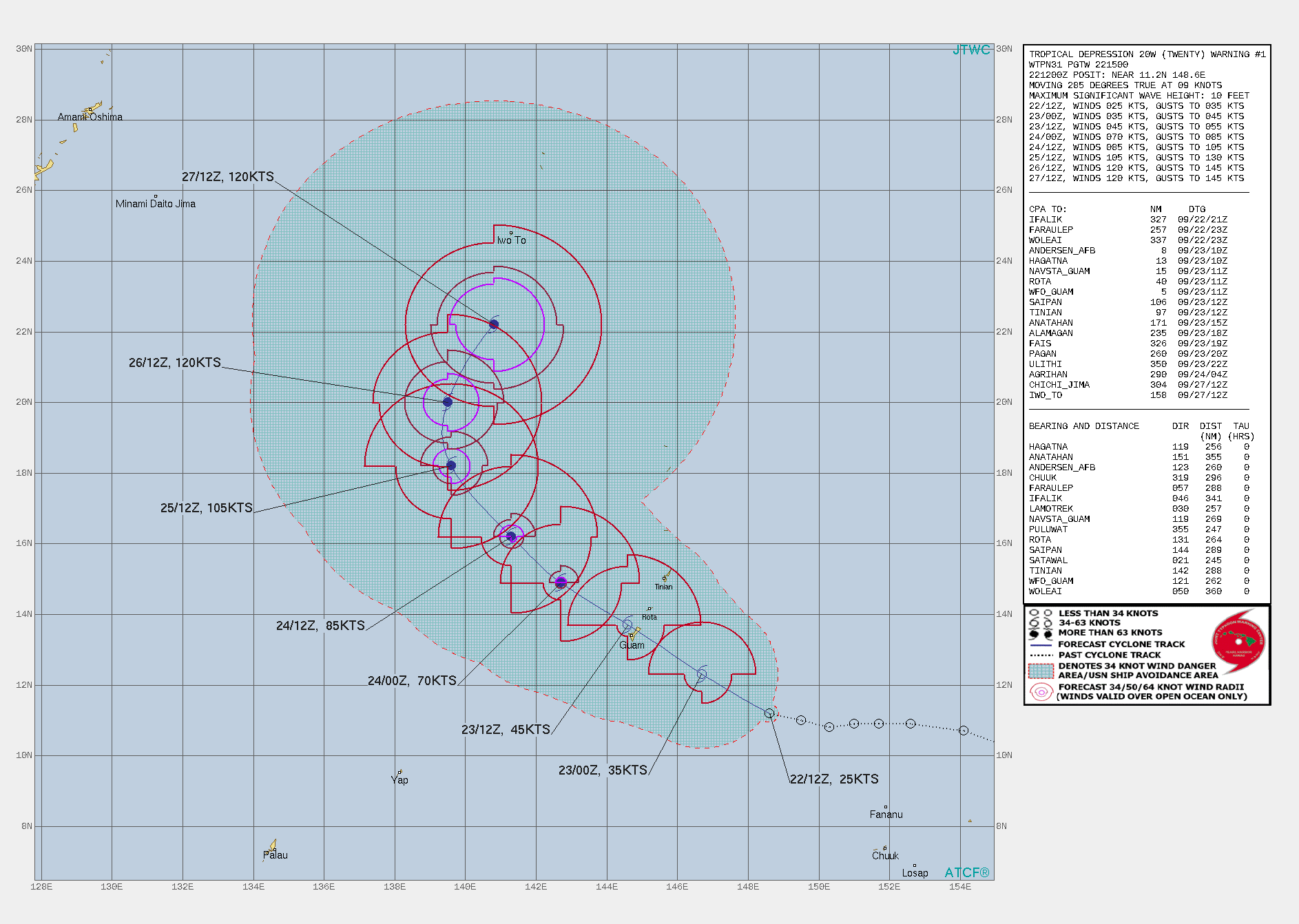Click the 'LESS THAN 34 KNOTS' legend entry
This screenshot has height=924, width=1299.
[x=1108, y=613]
